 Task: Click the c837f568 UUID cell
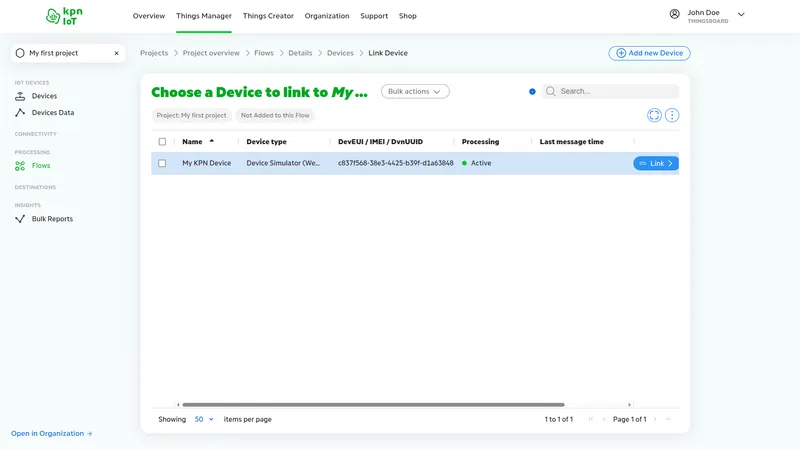[395, 163]
